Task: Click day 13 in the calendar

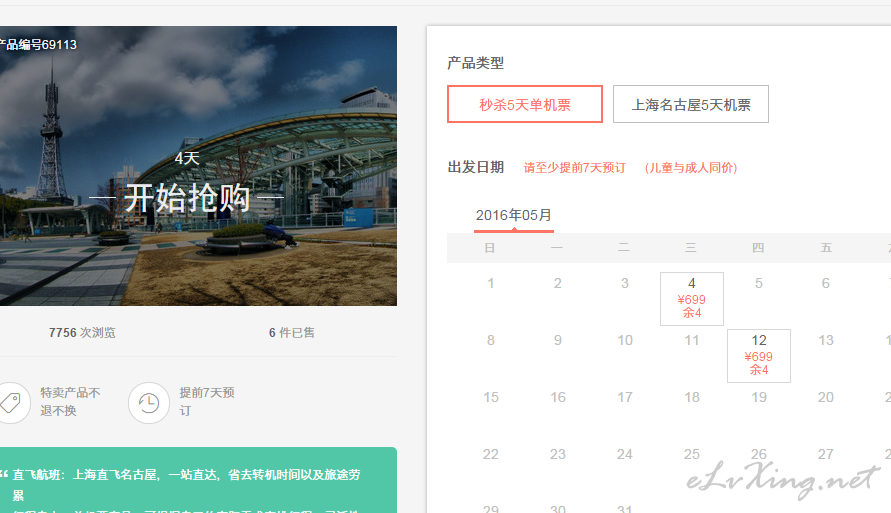Action: point(826,340)
